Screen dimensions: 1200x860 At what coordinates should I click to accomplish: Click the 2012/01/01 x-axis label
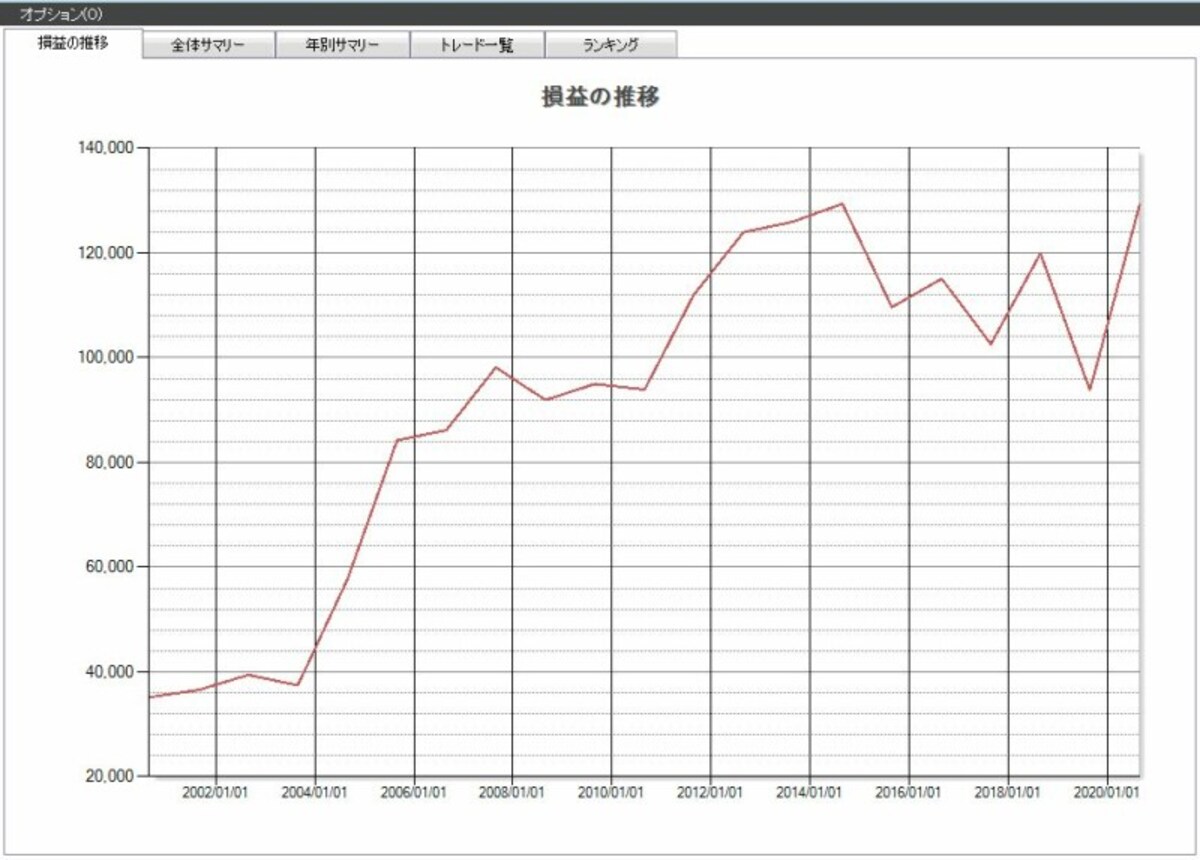point(711,791)
